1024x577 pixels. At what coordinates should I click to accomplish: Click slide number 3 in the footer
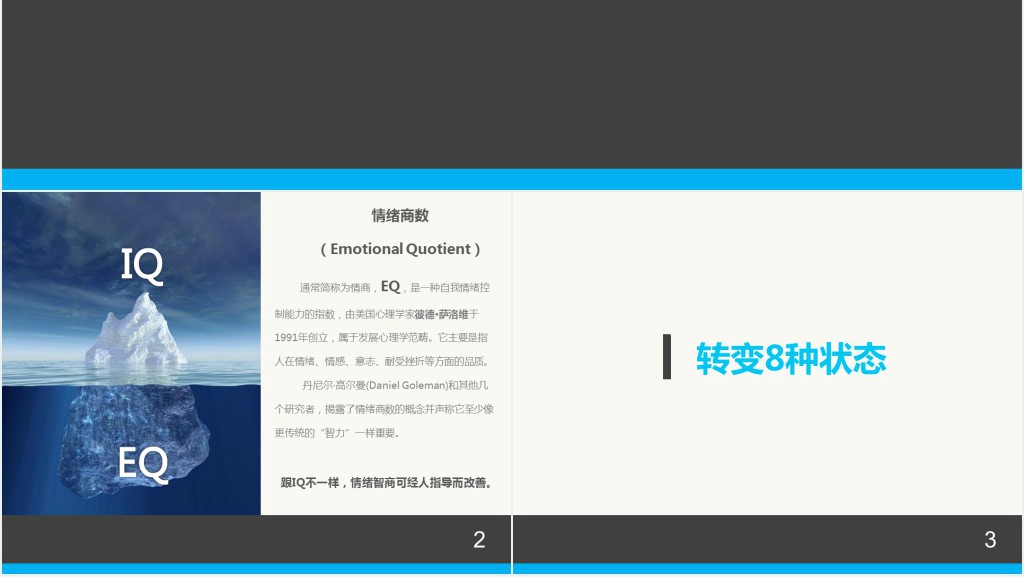[990, 540]
